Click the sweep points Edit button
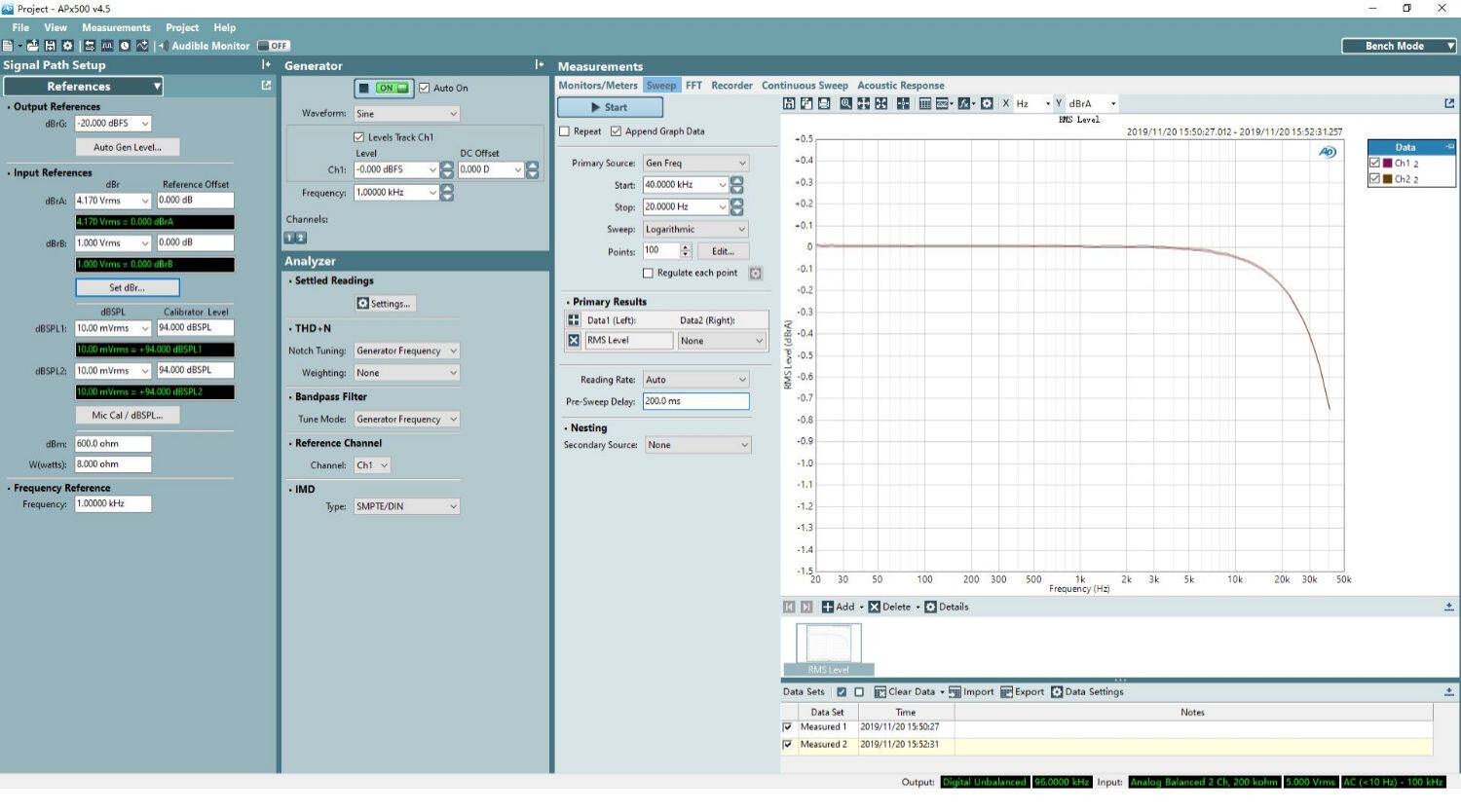The image size is (1461, 812). point(722,251)
